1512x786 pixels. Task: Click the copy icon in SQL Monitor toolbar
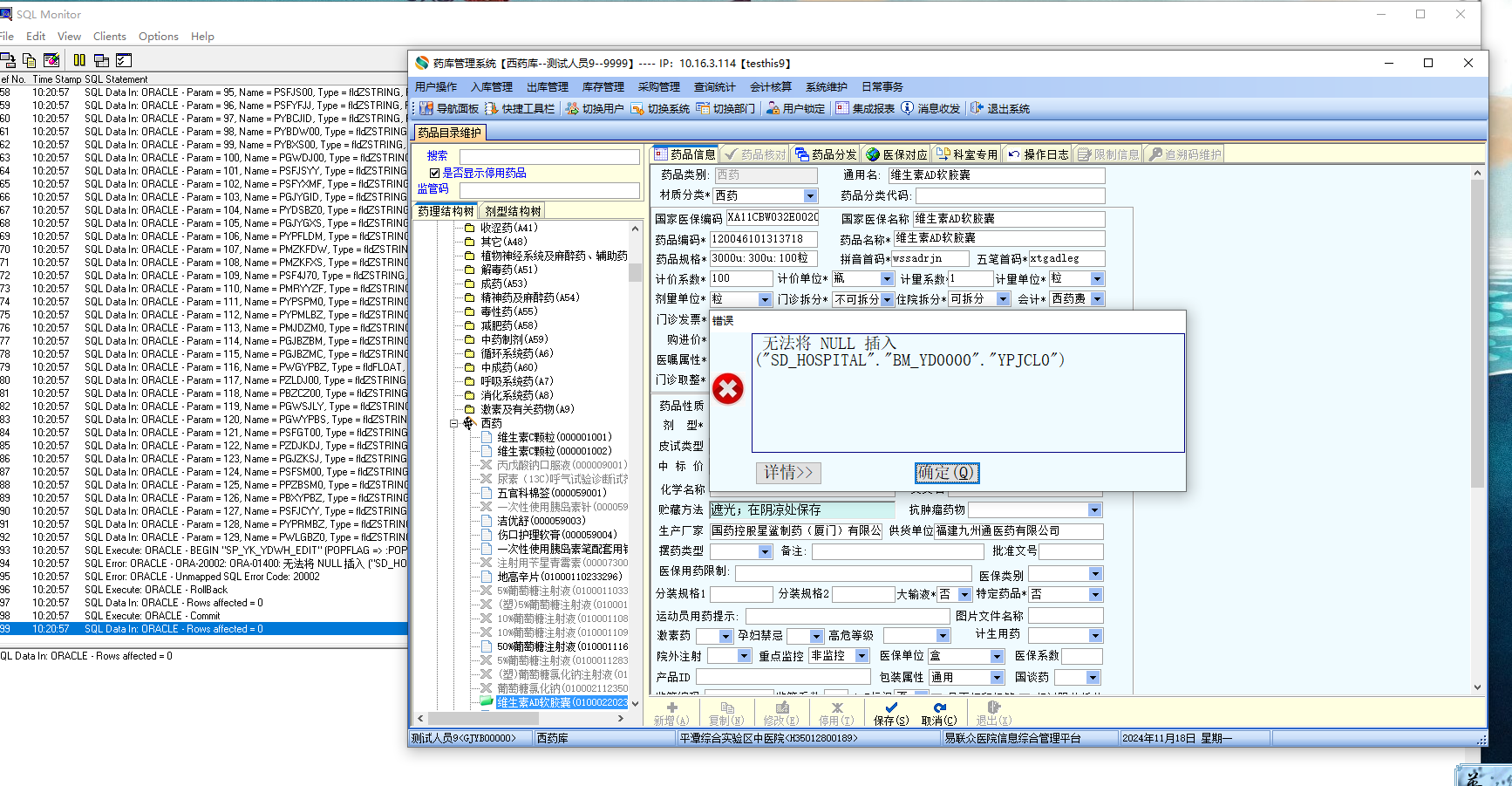(x=29, y=60)
